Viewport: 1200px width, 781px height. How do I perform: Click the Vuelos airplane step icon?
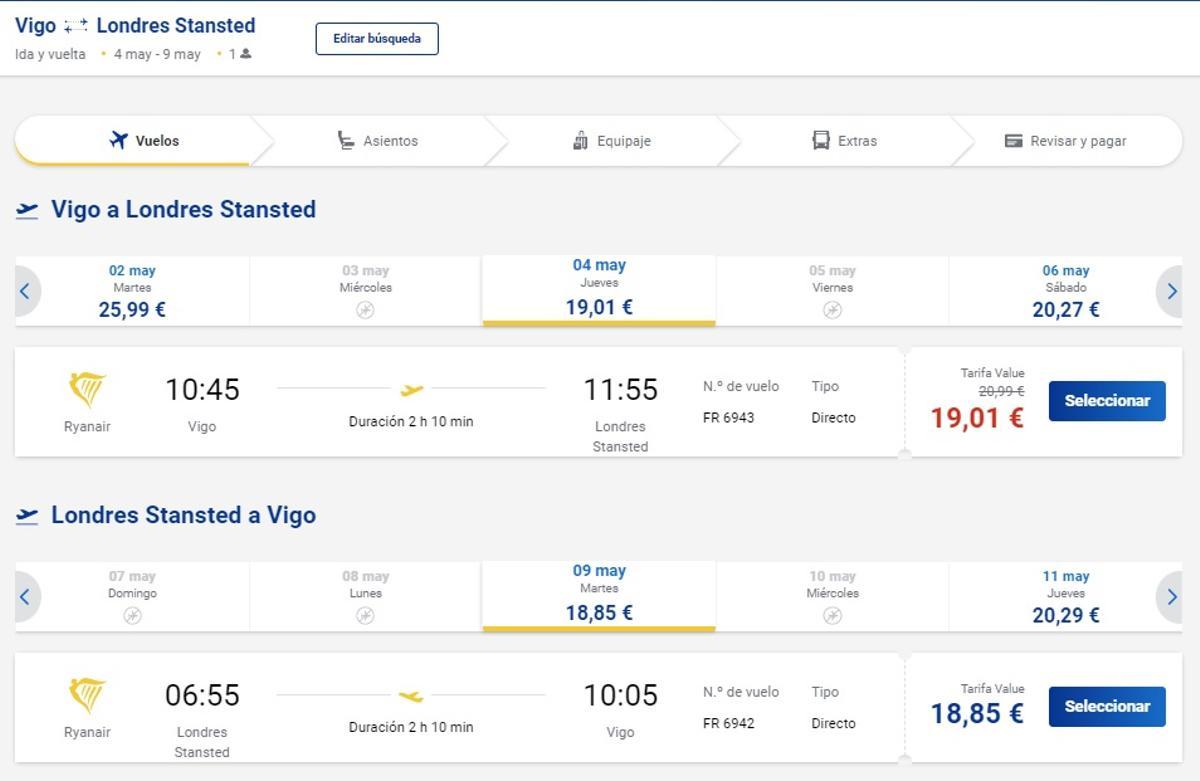tap(119, 140)
